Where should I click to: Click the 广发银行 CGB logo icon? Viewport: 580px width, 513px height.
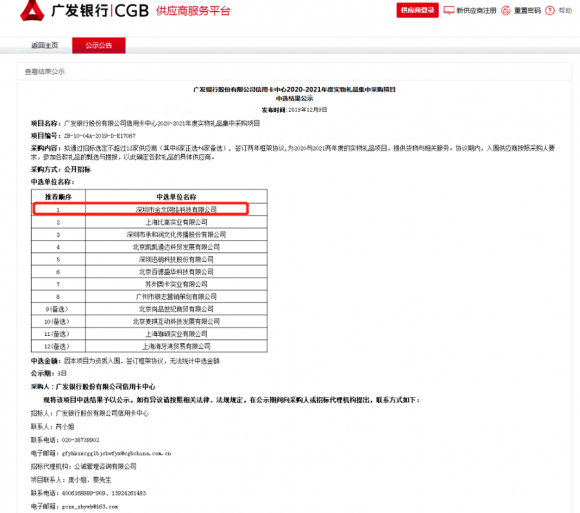pos(32,10)
